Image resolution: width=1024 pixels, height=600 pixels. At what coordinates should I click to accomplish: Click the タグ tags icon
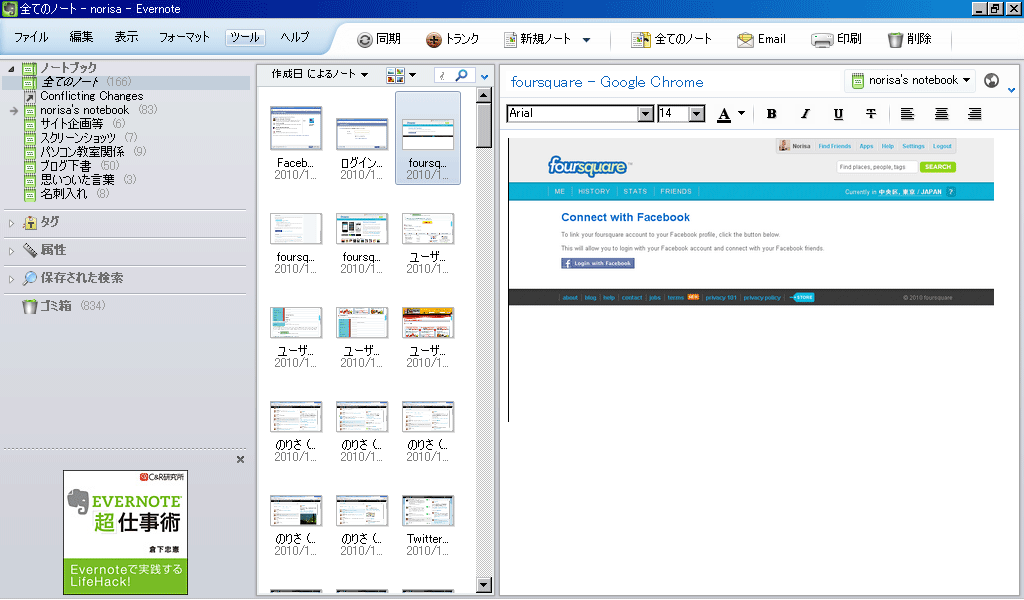click(x=30, y=223)
